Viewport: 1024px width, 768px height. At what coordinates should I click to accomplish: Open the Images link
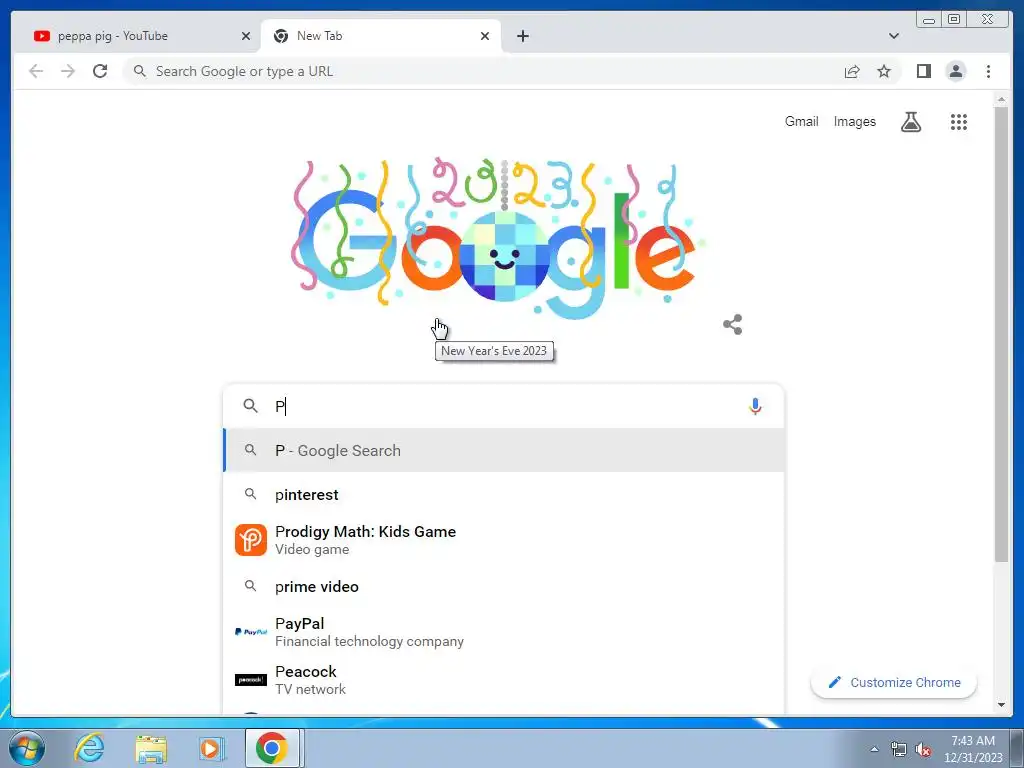tap(854, 121)
